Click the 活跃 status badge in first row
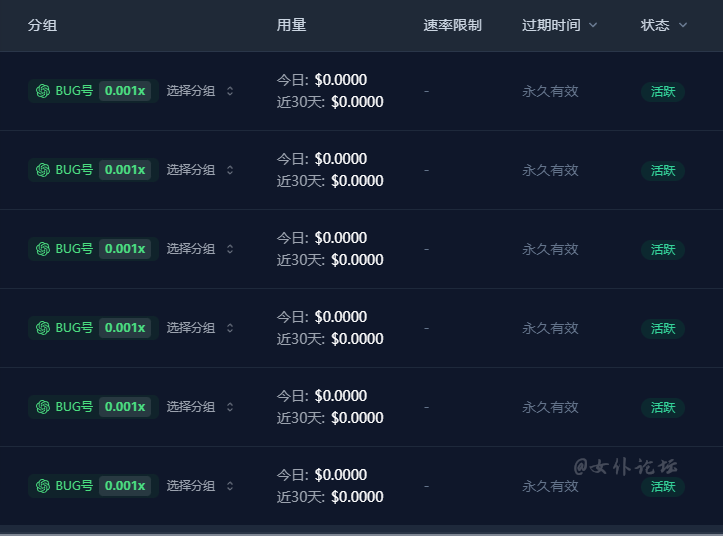 coord(663,91)
